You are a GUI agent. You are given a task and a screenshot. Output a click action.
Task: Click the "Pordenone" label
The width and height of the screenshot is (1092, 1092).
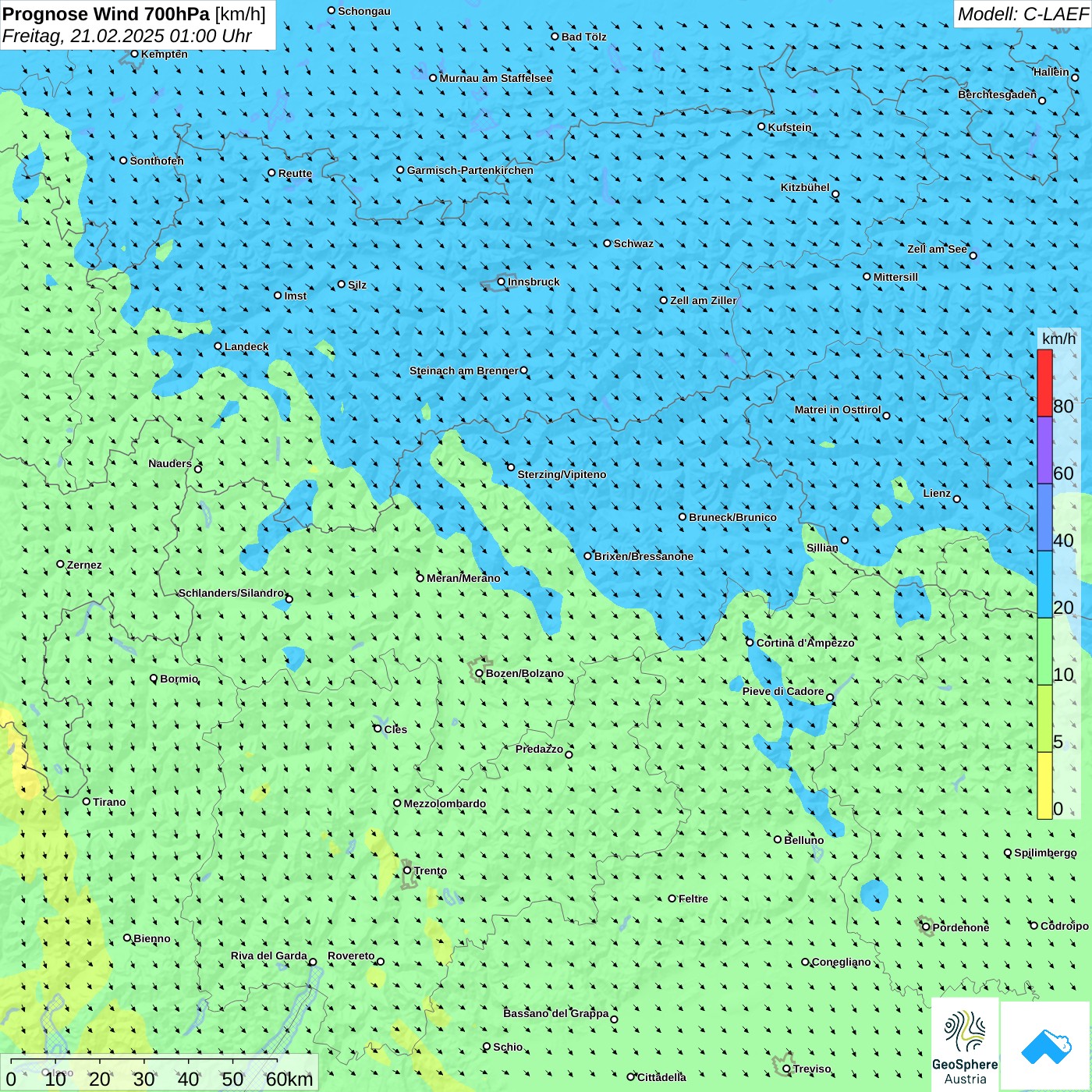pyautogui.click(x=961, y=927)
